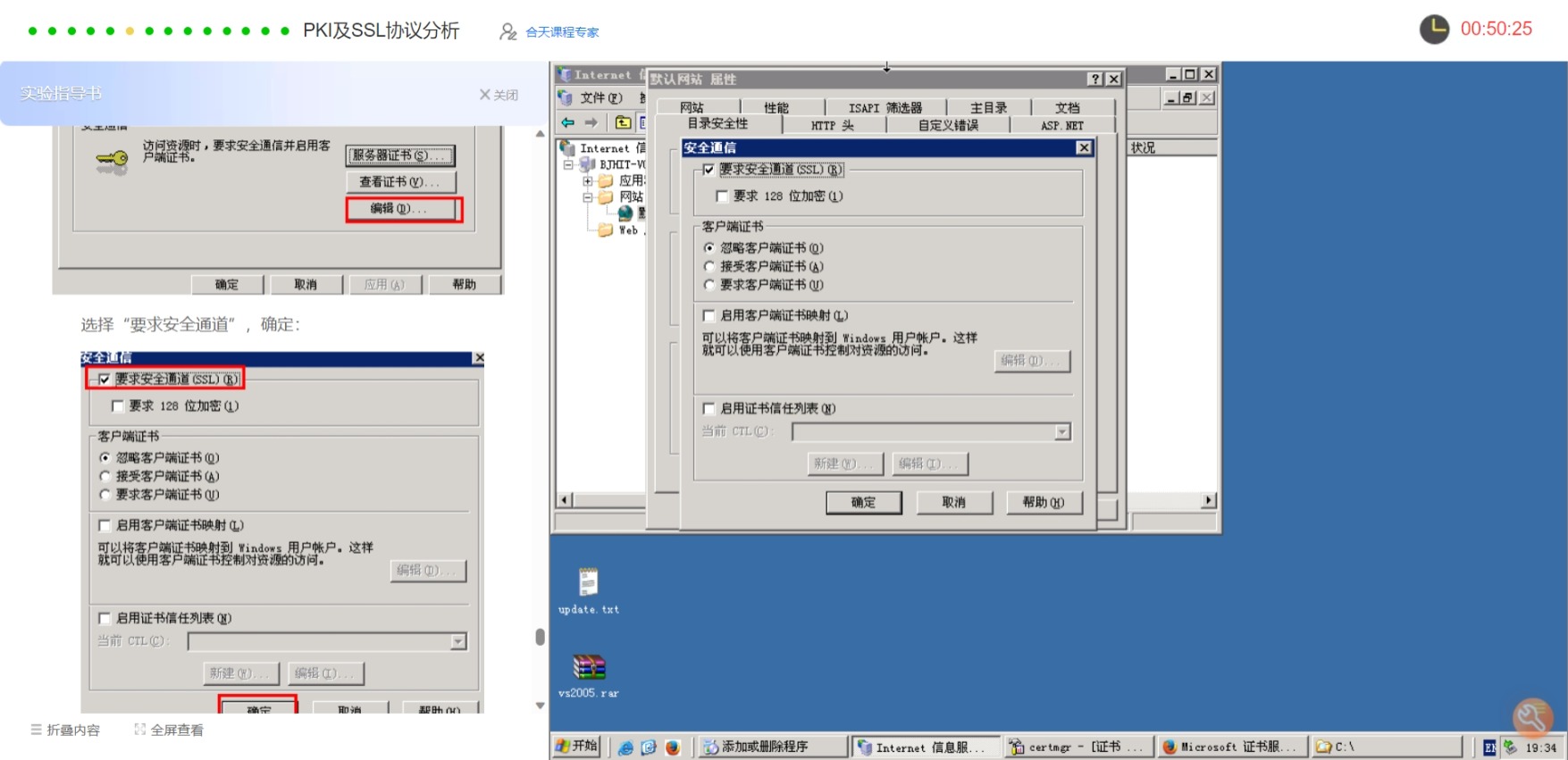The image size is (1568, 760).
Task: Click 取消 in secure communications dialog
Action: coord(953,503)
